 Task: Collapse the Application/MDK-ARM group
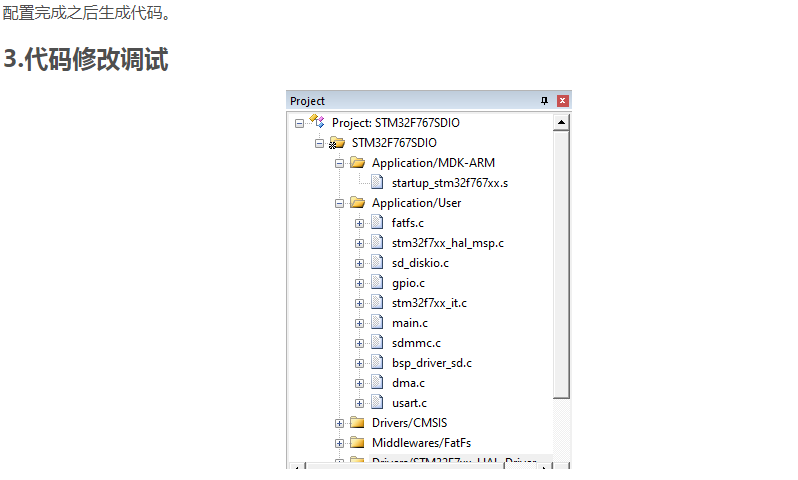[x=339, y=163]
